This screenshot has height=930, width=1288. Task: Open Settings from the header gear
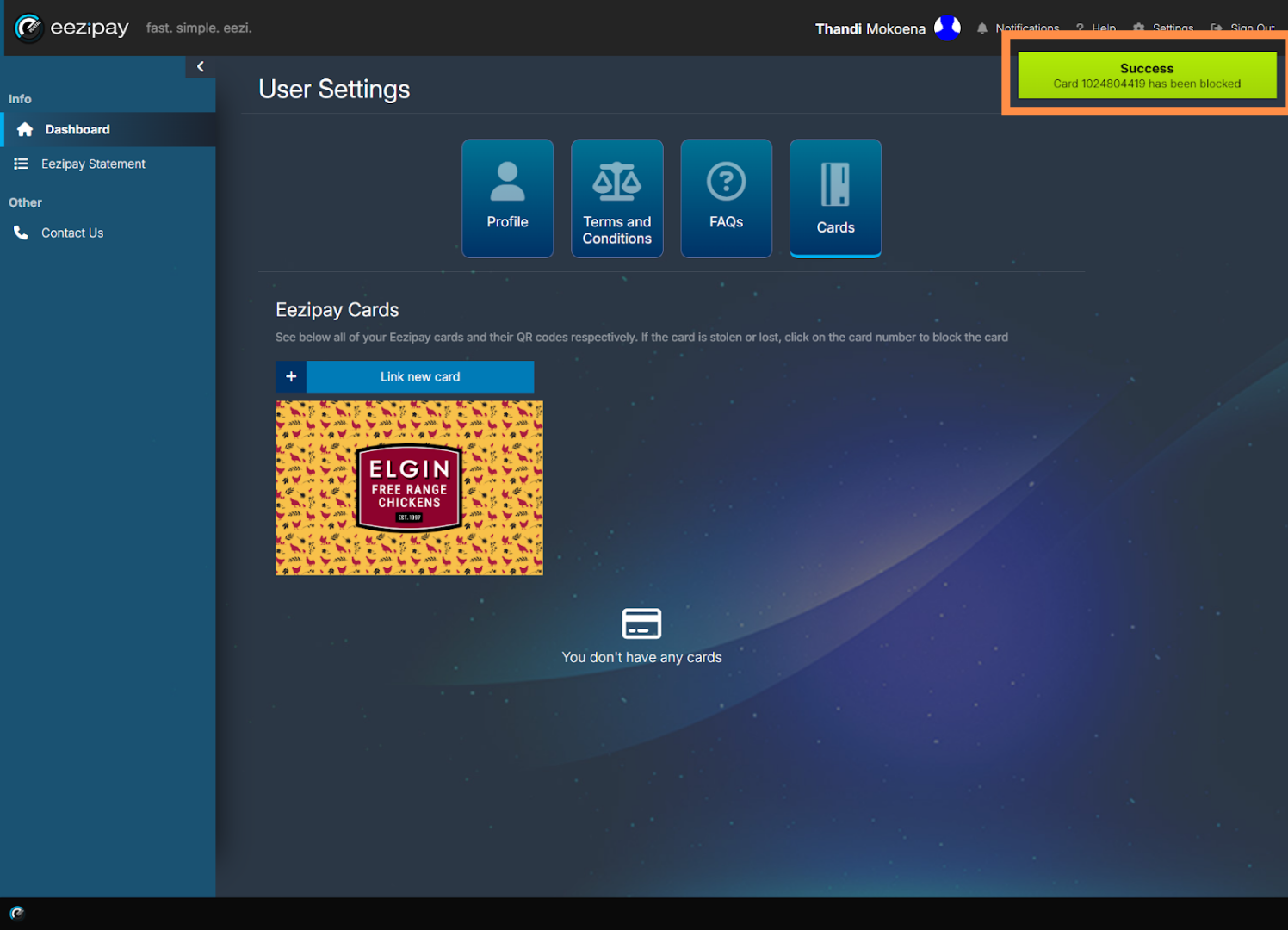point(1163,28)
